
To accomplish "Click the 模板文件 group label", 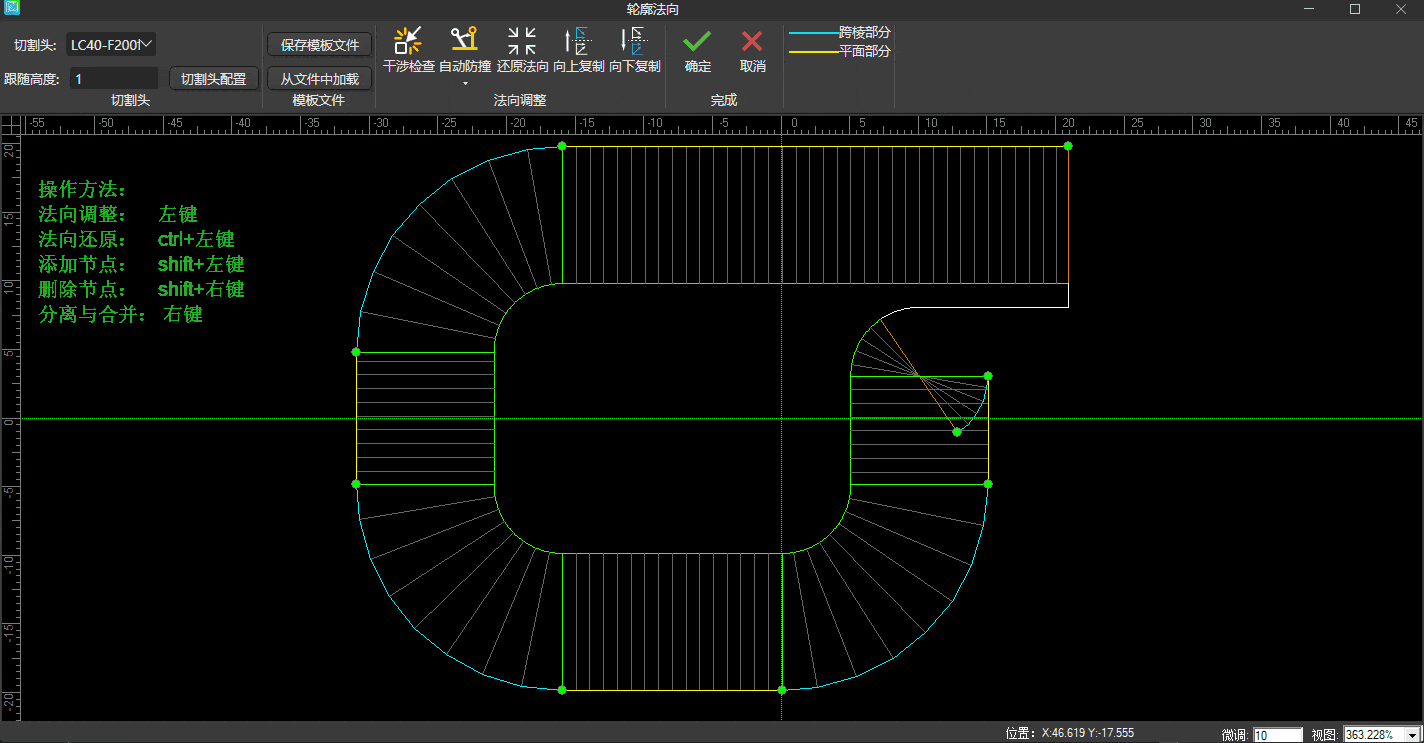I will click(x=318, y=100).
